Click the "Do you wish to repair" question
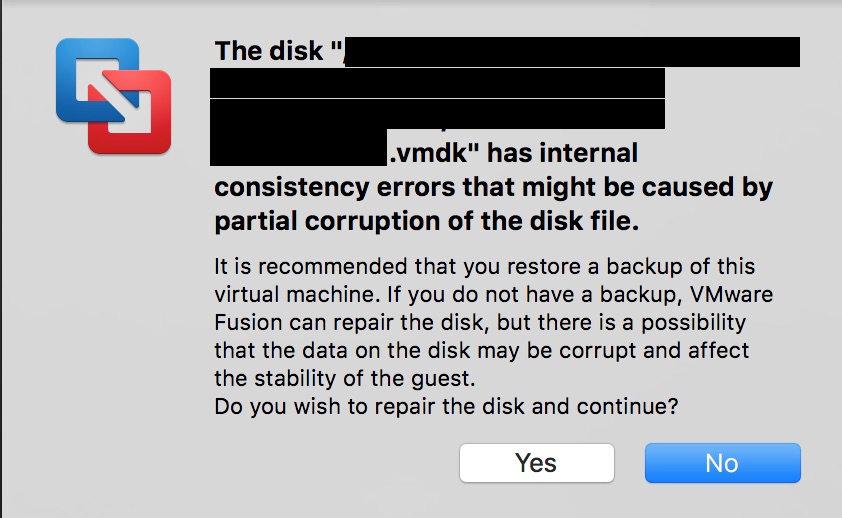Viewport: 842px width, 518px height. point(446,406)
